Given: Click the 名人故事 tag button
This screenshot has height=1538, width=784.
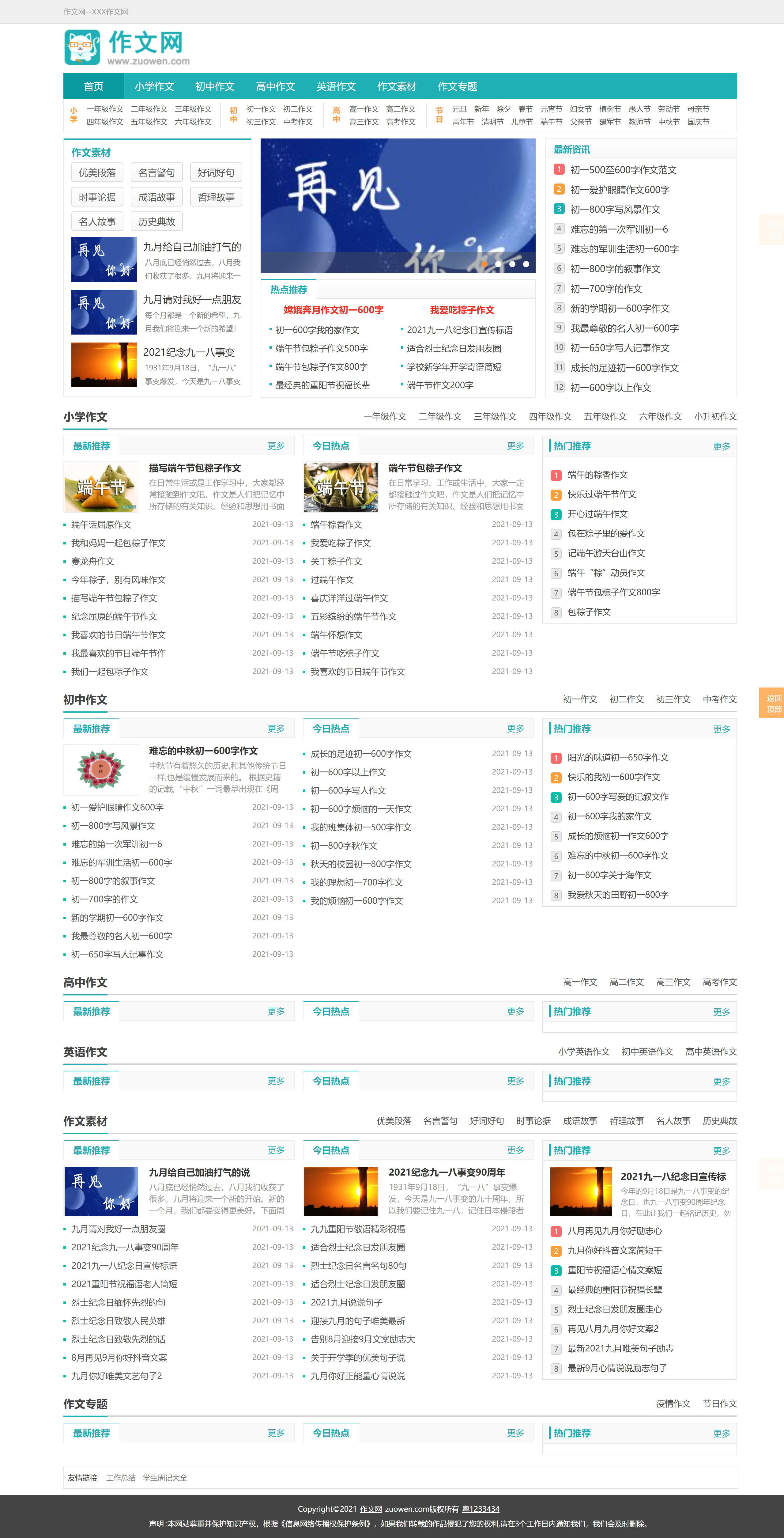Looking at the screenshot, I should [97, 222].
